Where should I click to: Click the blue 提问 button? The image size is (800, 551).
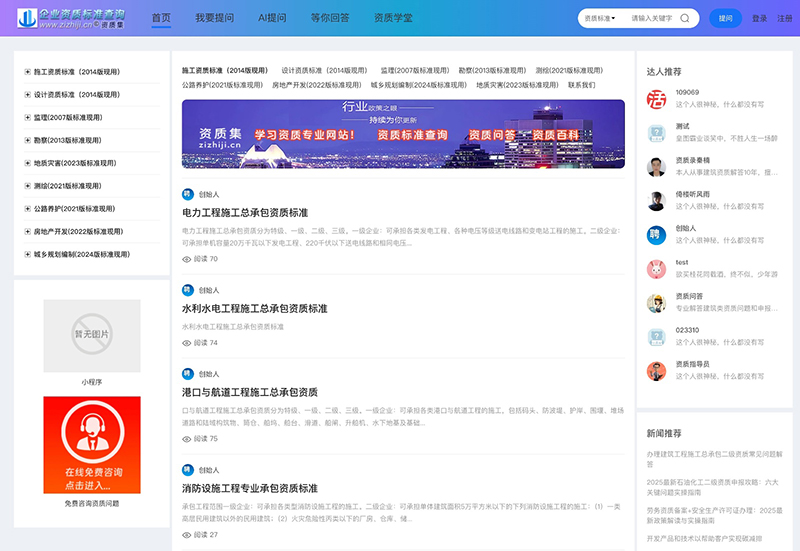[725, 18]
